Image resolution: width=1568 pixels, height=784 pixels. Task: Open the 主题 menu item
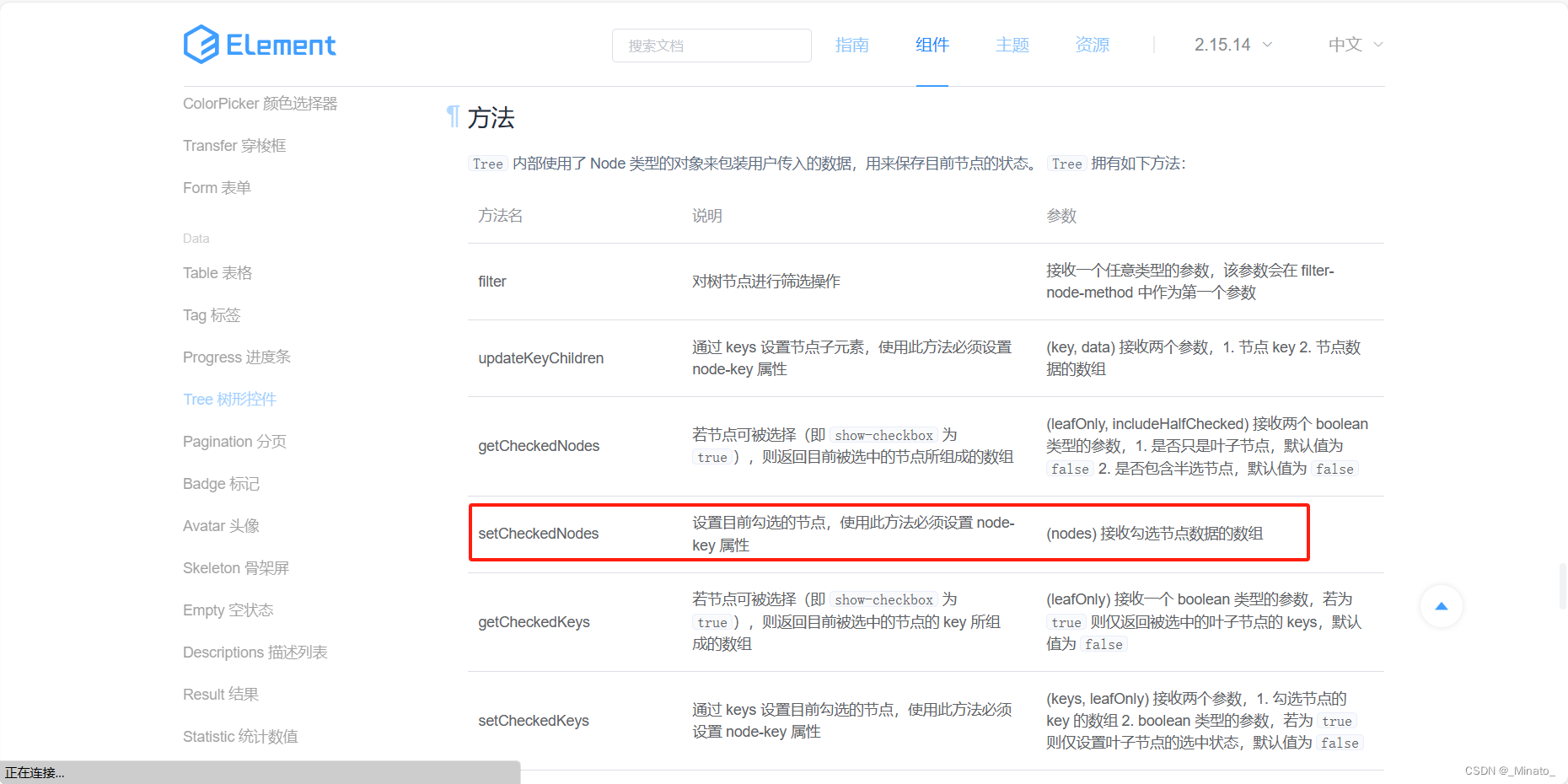(x=1012, y=45)
